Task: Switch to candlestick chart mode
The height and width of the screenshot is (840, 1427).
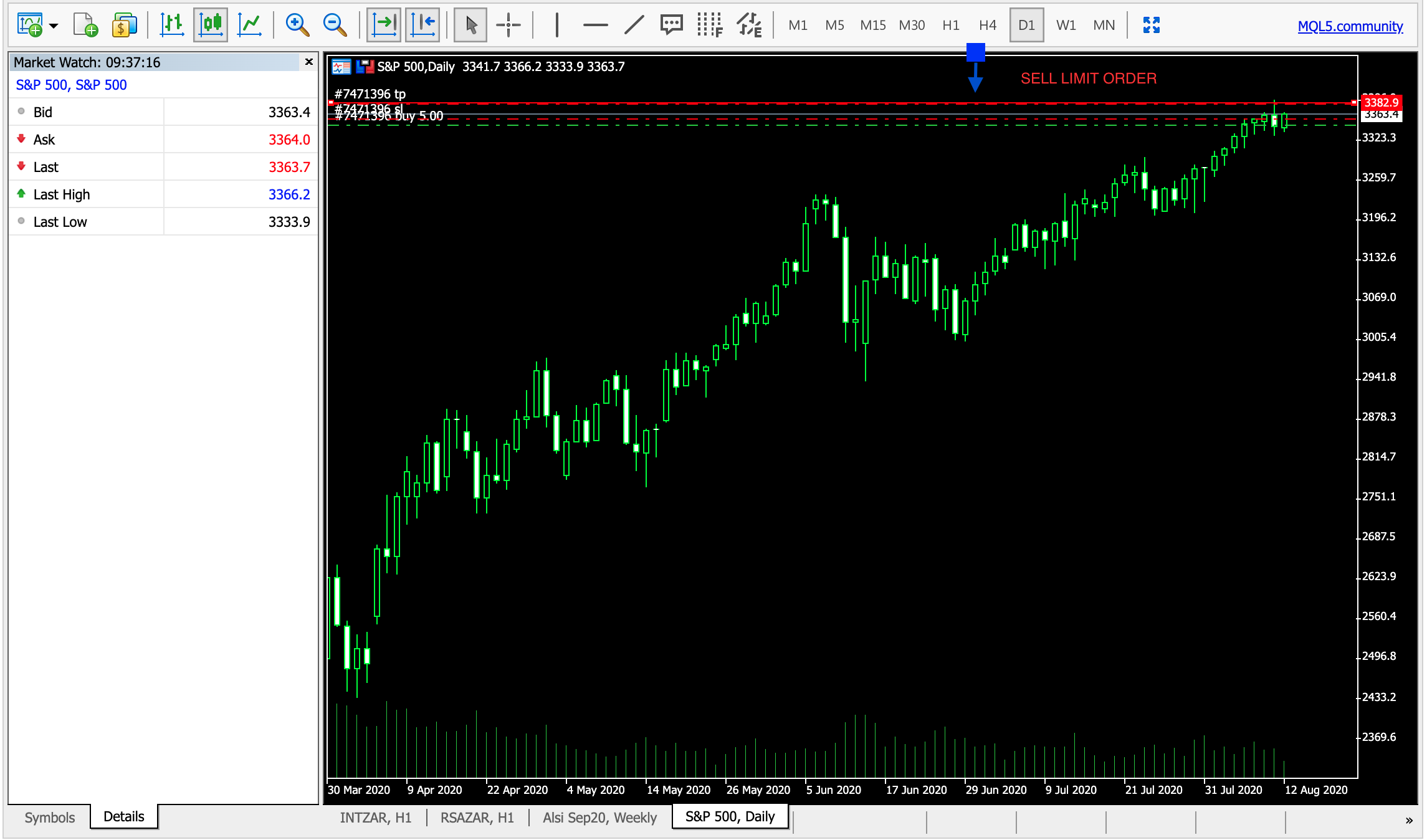Action: coord(211,25)
